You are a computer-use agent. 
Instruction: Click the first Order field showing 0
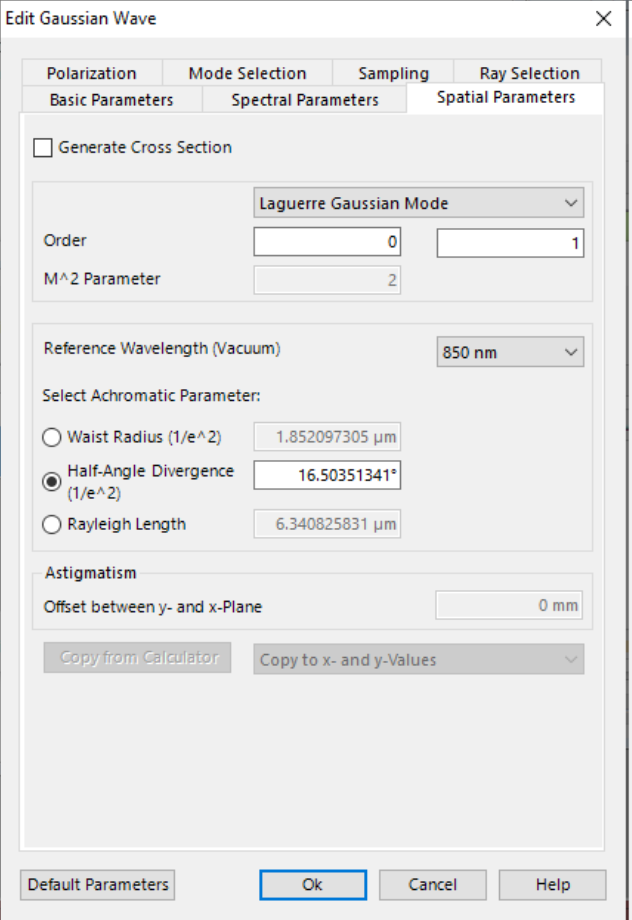pos(327,242)
